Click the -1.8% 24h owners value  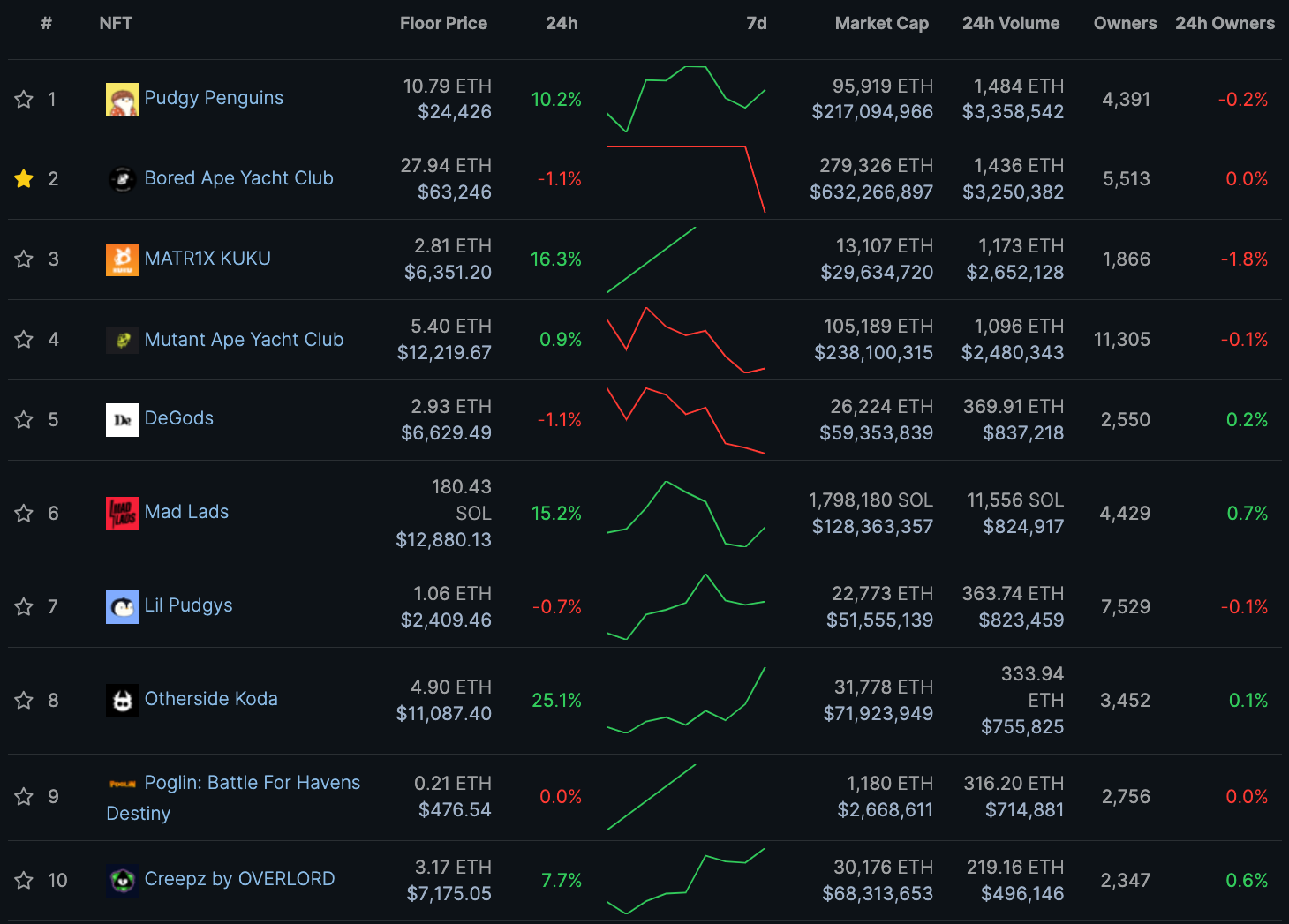(1244, 259)
